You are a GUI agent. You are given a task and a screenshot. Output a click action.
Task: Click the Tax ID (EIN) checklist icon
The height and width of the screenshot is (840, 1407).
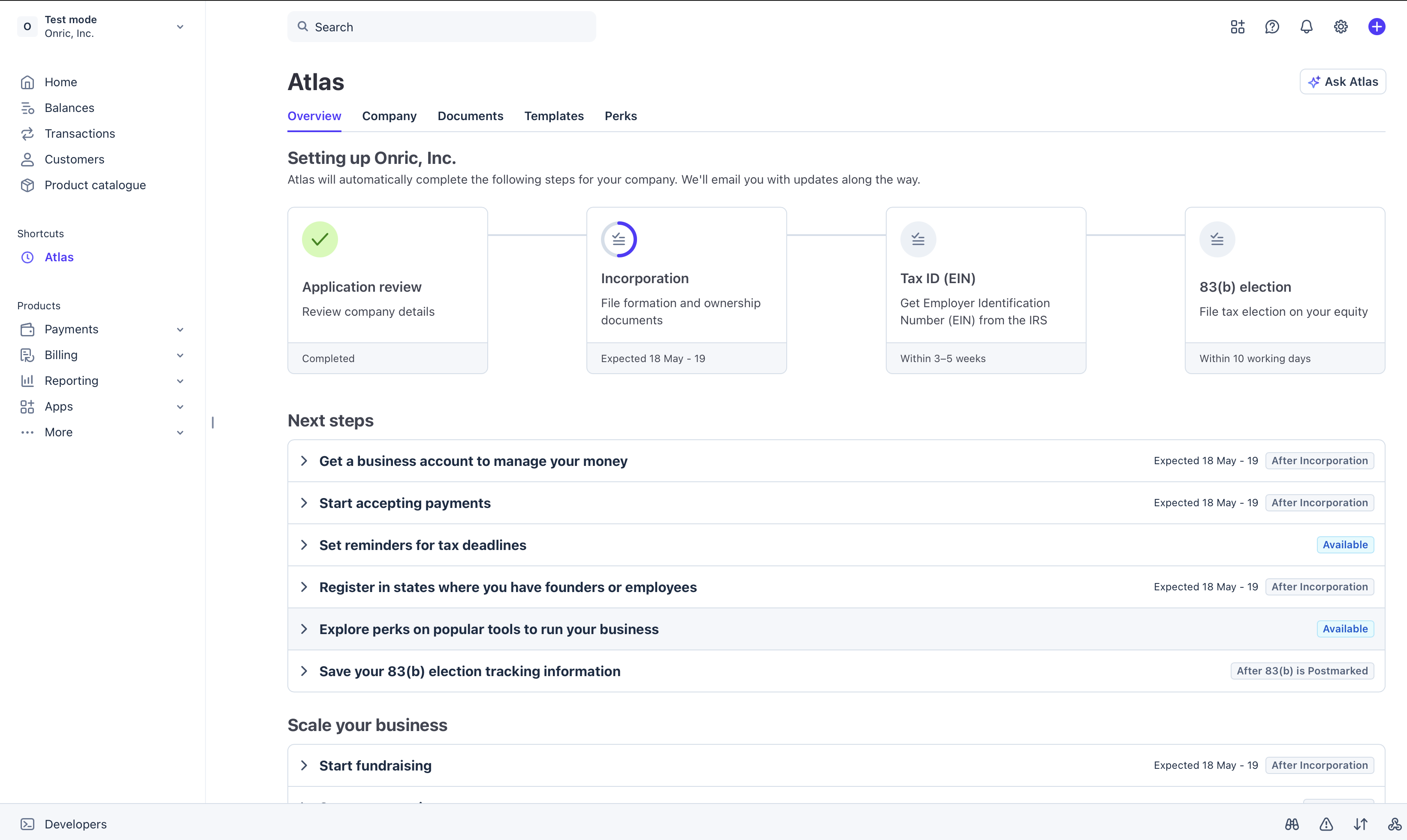[x=918, y=239]
